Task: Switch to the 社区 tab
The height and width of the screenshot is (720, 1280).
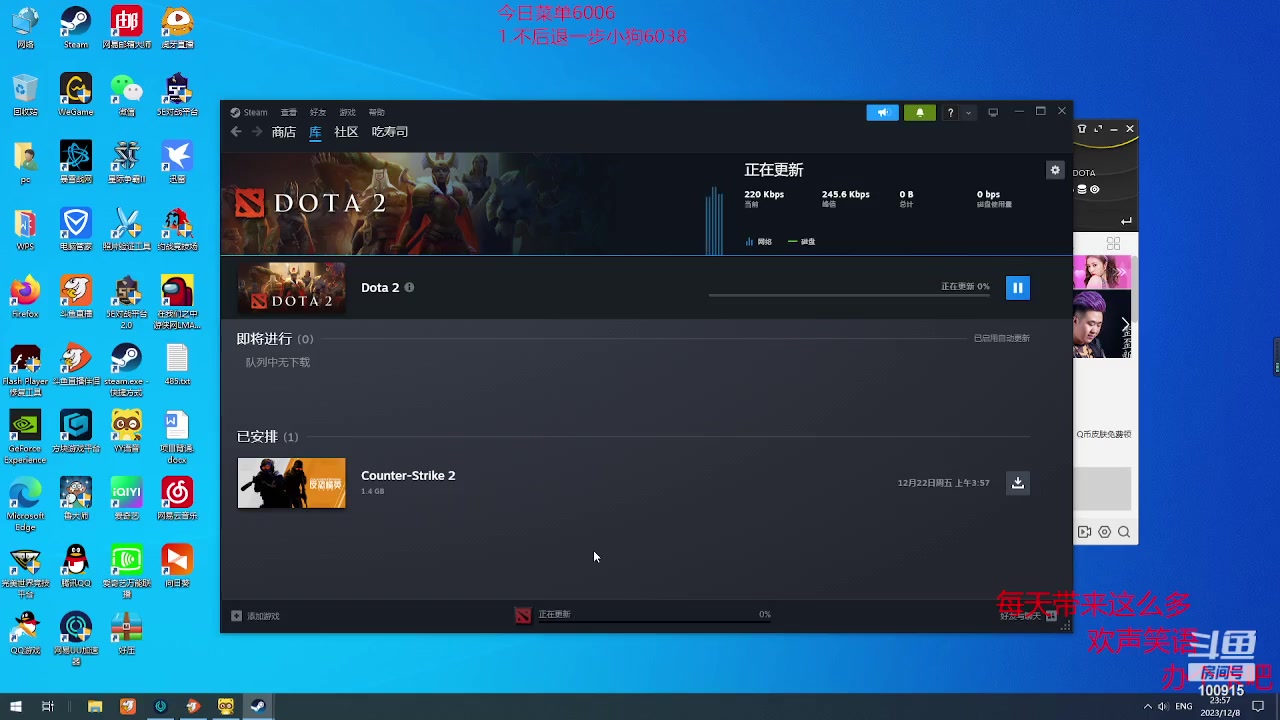Action: pos(346,132)
